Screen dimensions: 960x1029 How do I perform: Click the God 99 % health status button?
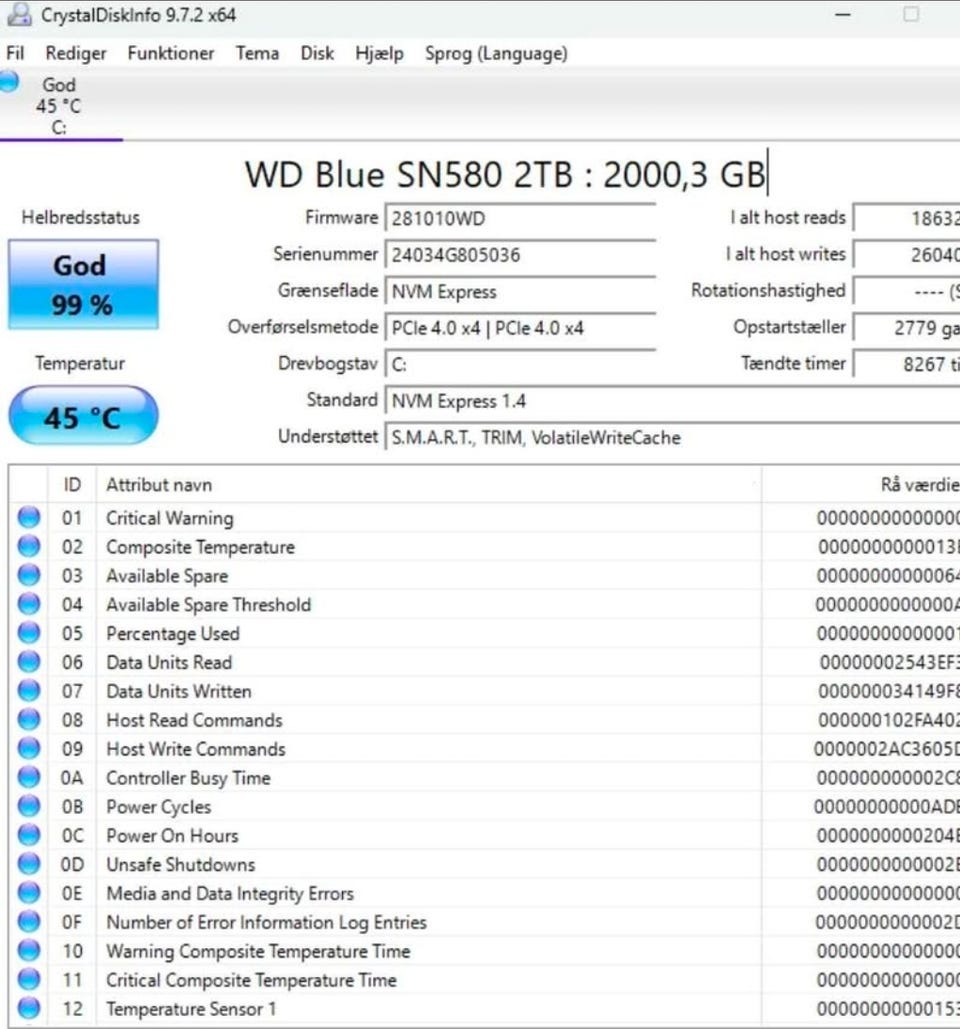pyautogui.click(x=83, y=285)
